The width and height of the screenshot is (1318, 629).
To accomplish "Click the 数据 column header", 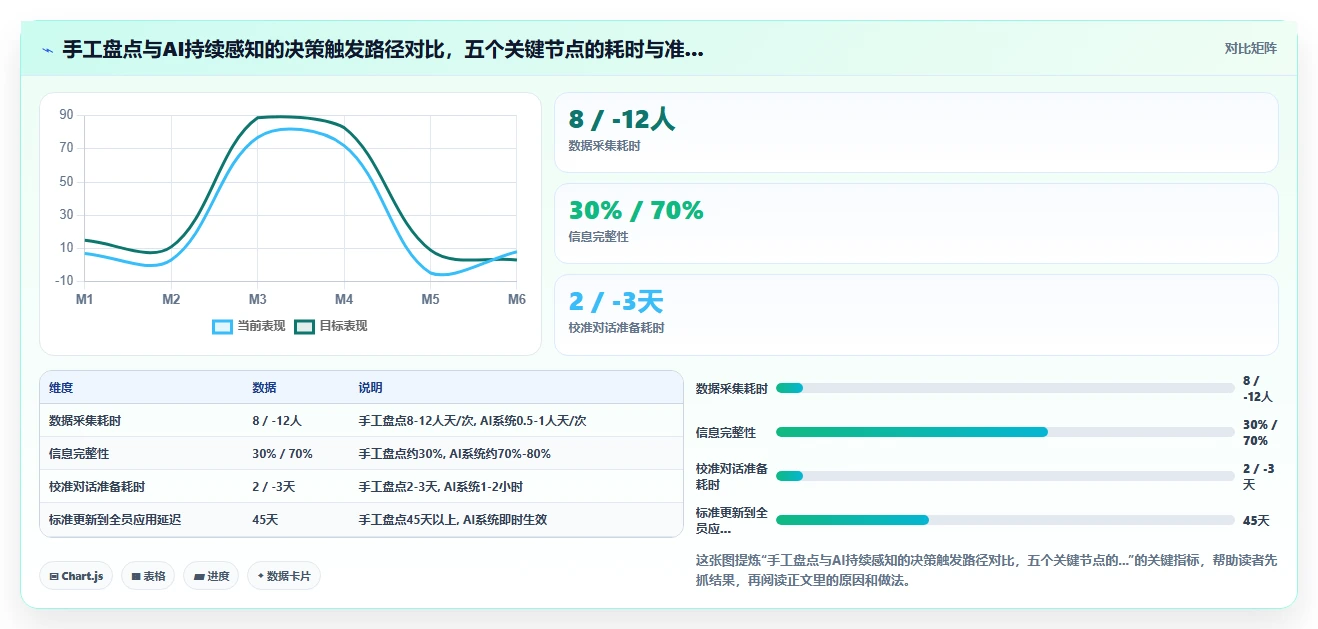I will [264, 388].
